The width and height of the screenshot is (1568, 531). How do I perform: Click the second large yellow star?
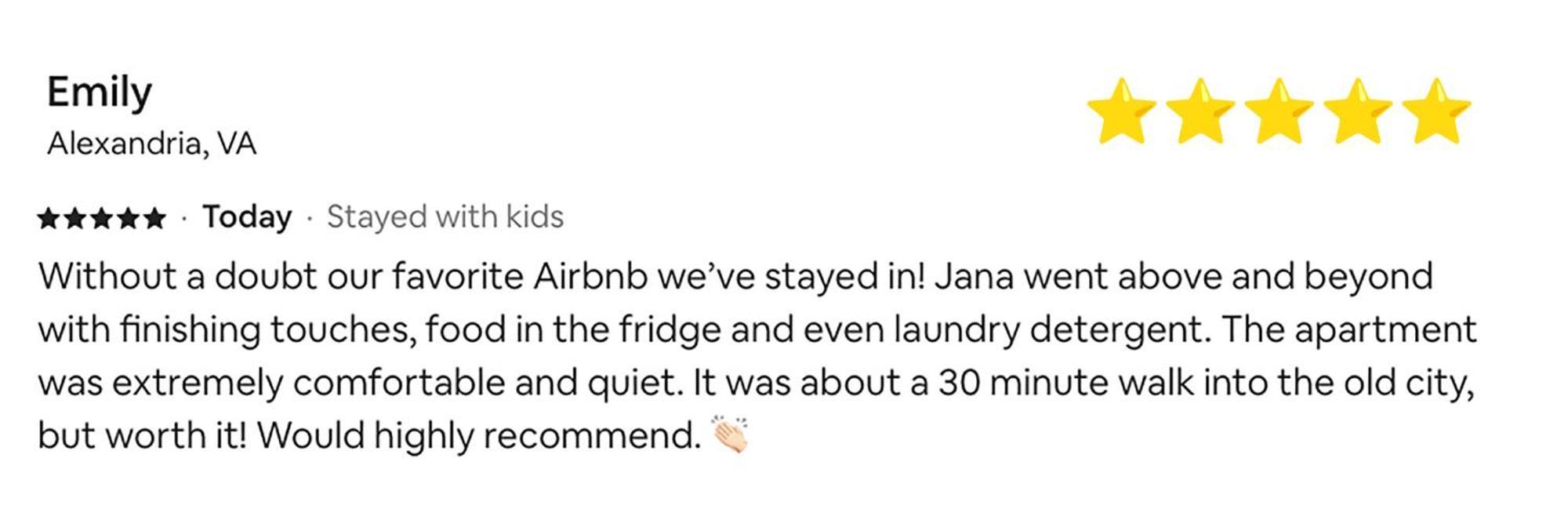(x=1200, y=111)
